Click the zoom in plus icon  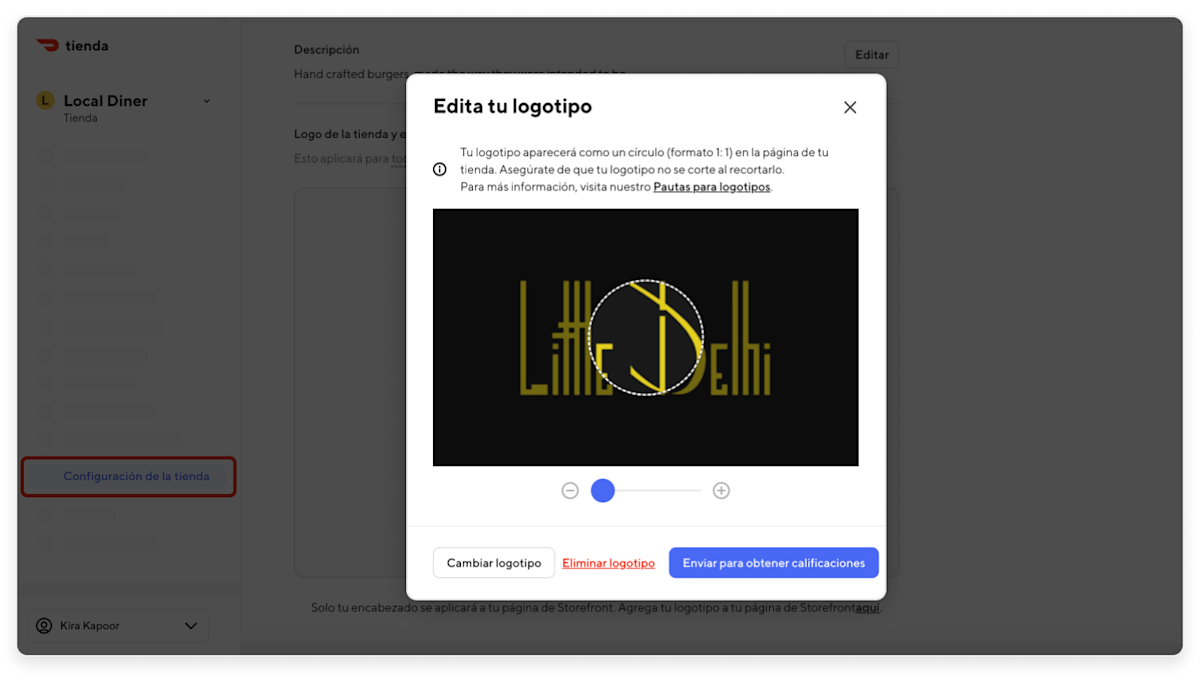721,491
